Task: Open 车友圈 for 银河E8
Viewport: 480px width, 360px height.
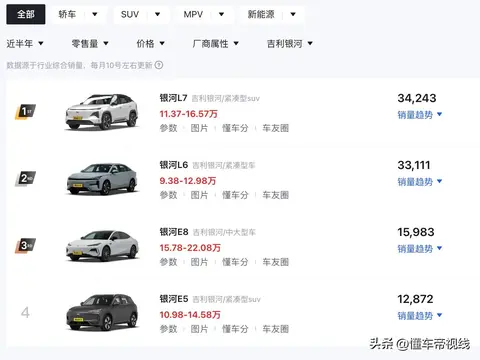Action: [x=275, y=262]
